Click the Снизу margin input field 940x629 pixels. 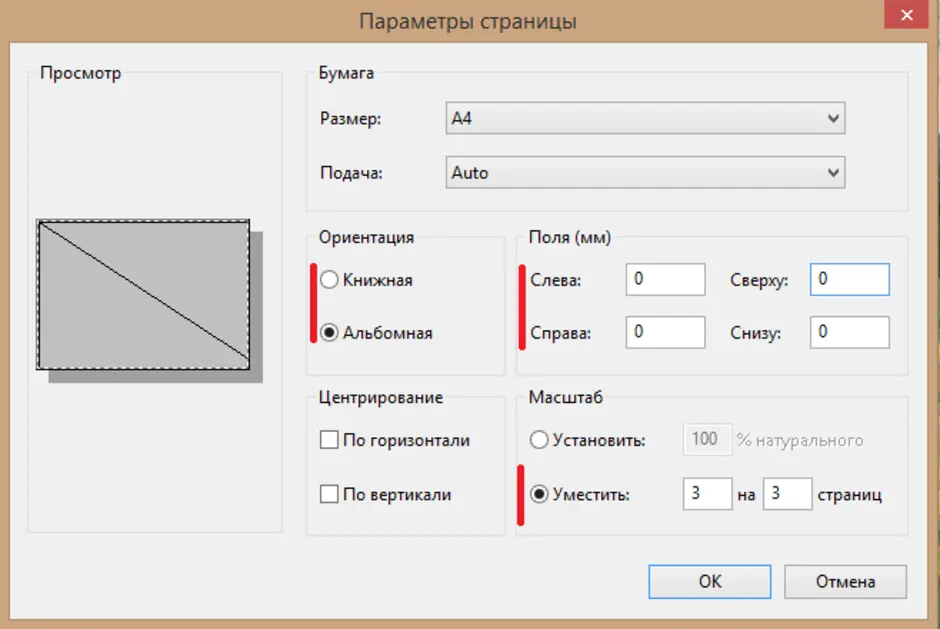(x=849, y=332)
